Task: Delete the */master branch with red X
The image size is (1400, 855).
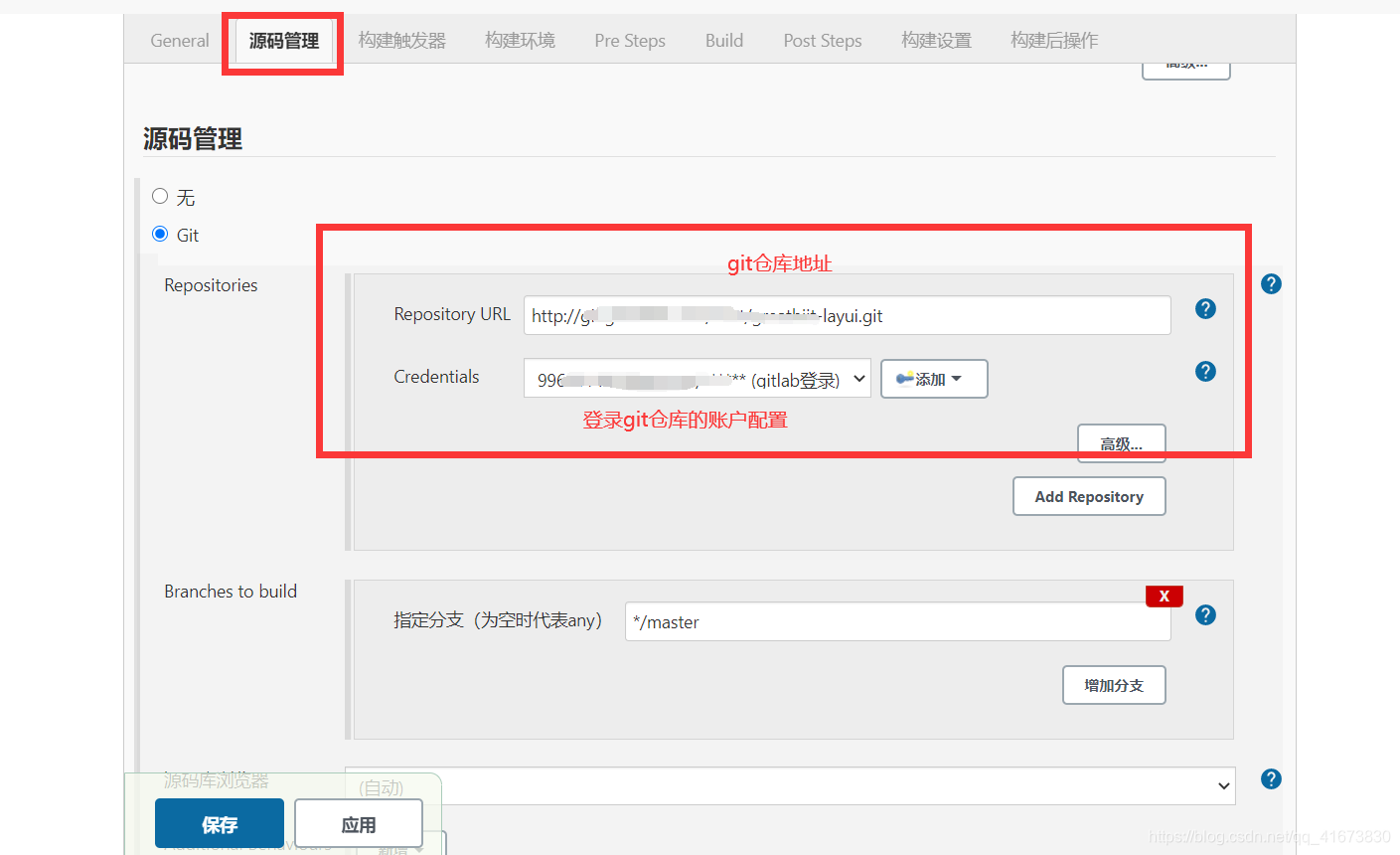Action: [x=1165, y=597]
